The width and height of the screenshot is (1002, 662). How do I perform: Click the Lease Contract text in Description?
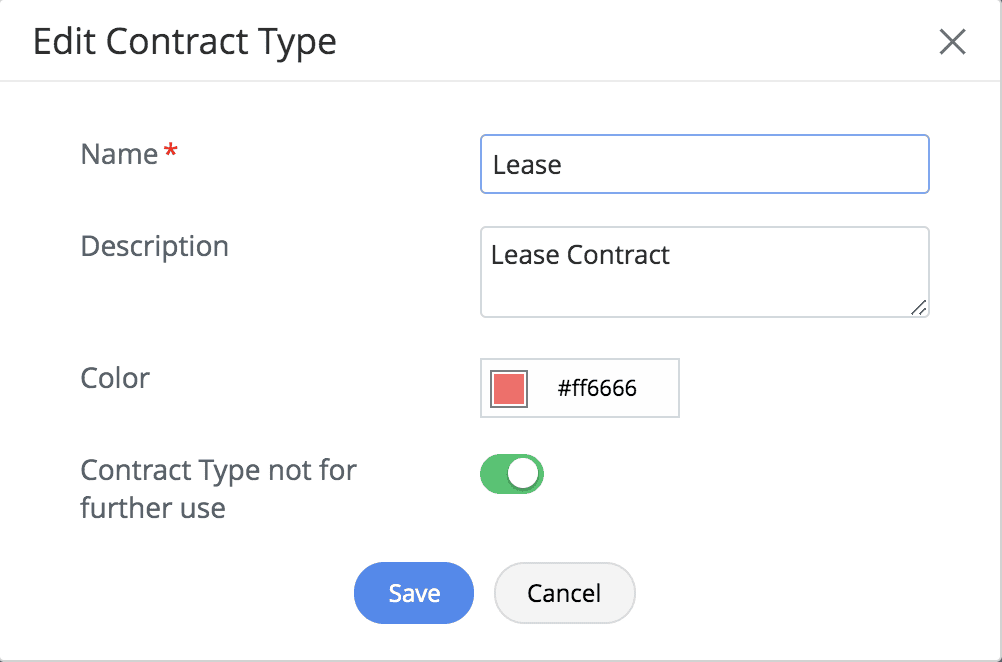click(581, 255)
